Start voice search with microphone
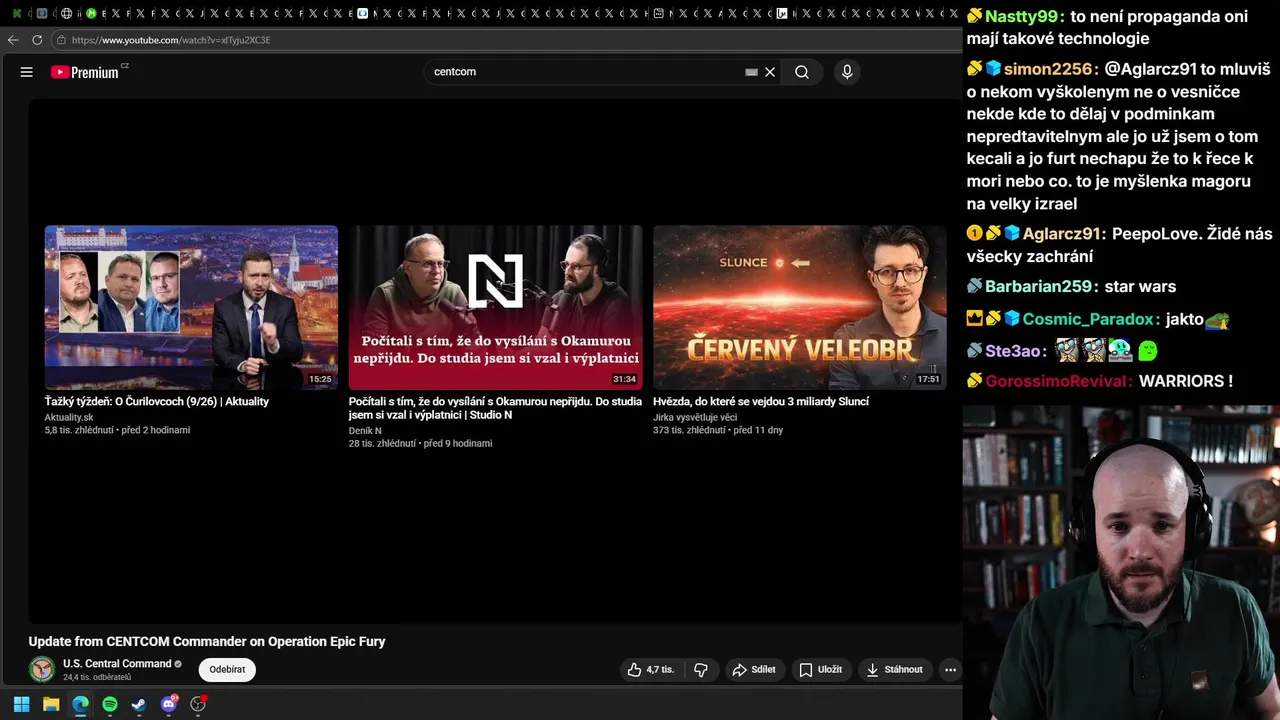The height and width of the screenshot is (720, 1280). (x=847, y=72)
